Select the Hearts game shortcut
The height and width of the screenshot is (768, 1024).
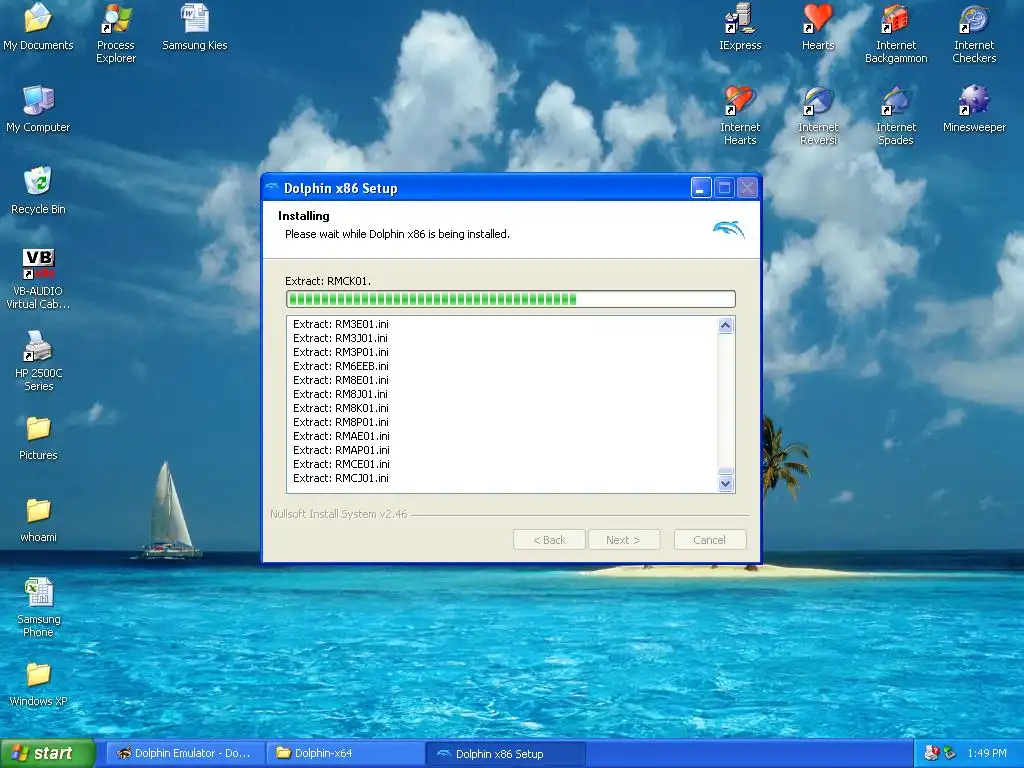click(x=818, y=27)
